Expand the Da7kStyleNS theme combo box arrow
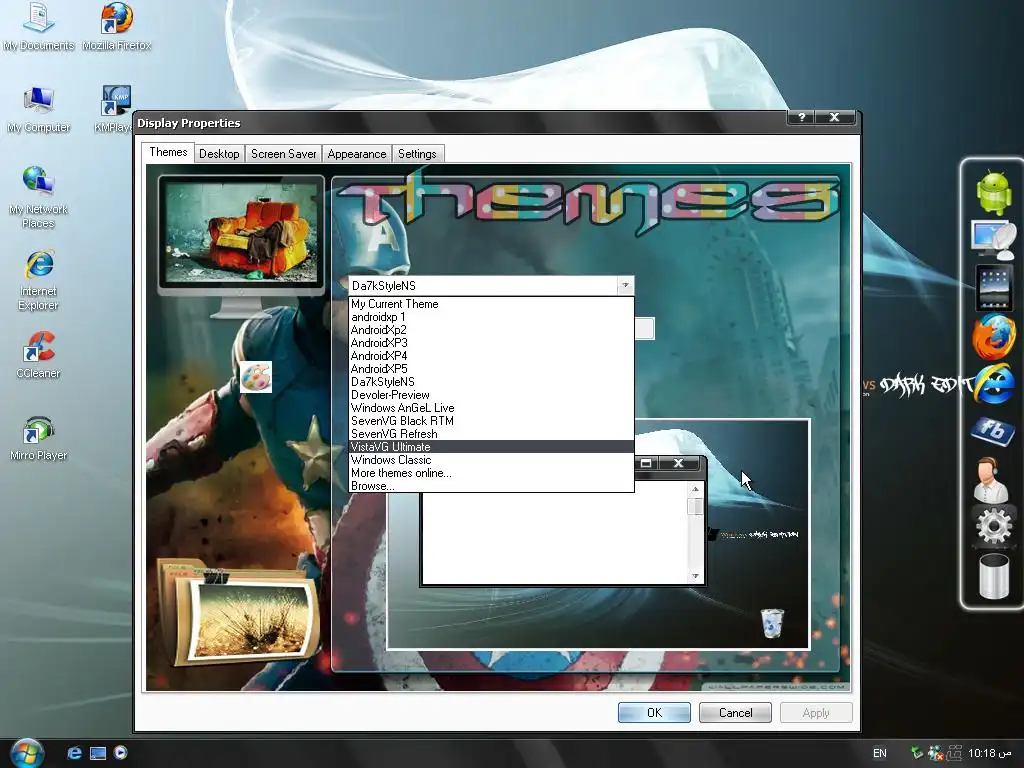The height and width of the screenshot is (768, 1024). point(625,285)
